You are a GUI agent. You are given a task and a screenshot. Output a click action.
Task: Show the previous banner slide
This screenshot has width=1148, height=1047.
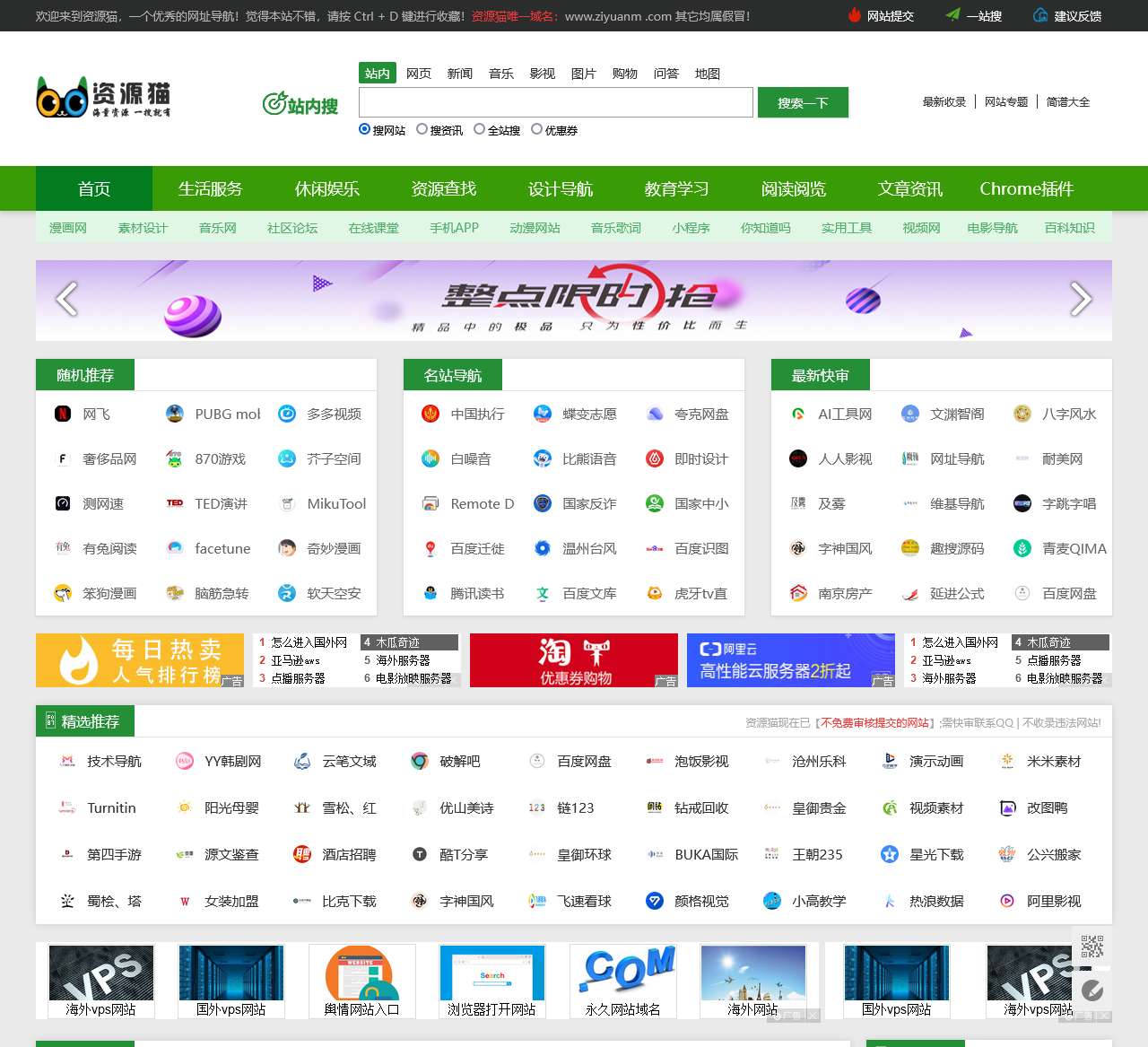pos(66,300)
